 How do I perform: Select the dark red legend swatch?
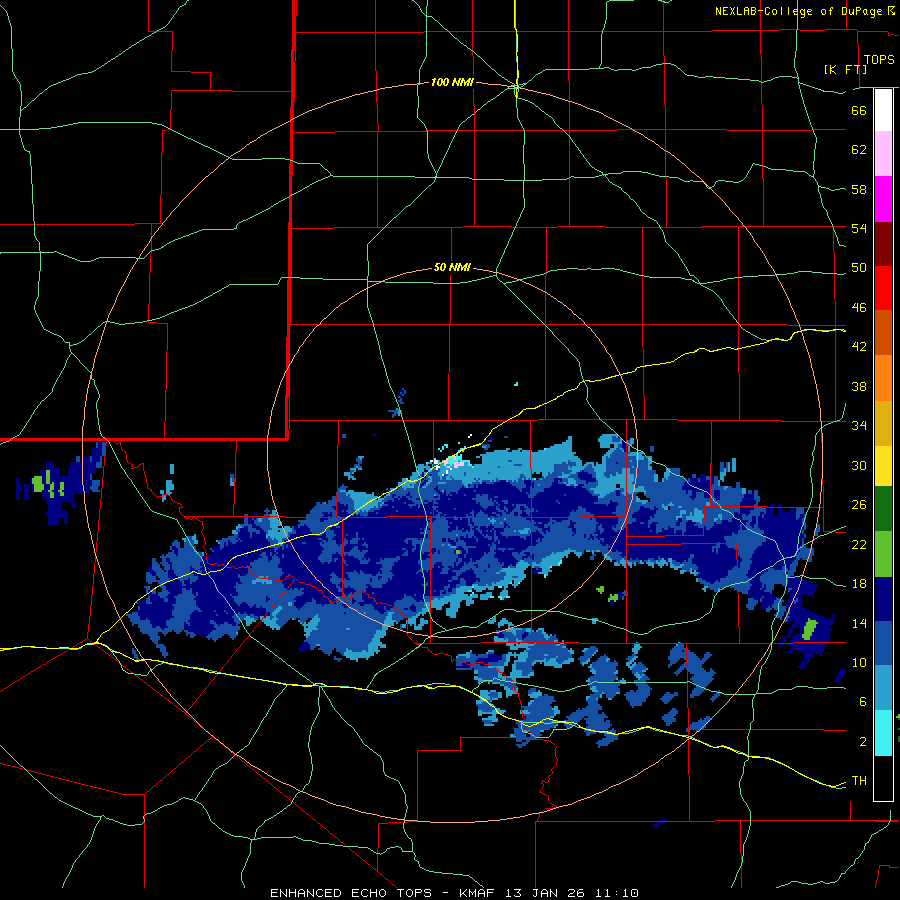883,244
